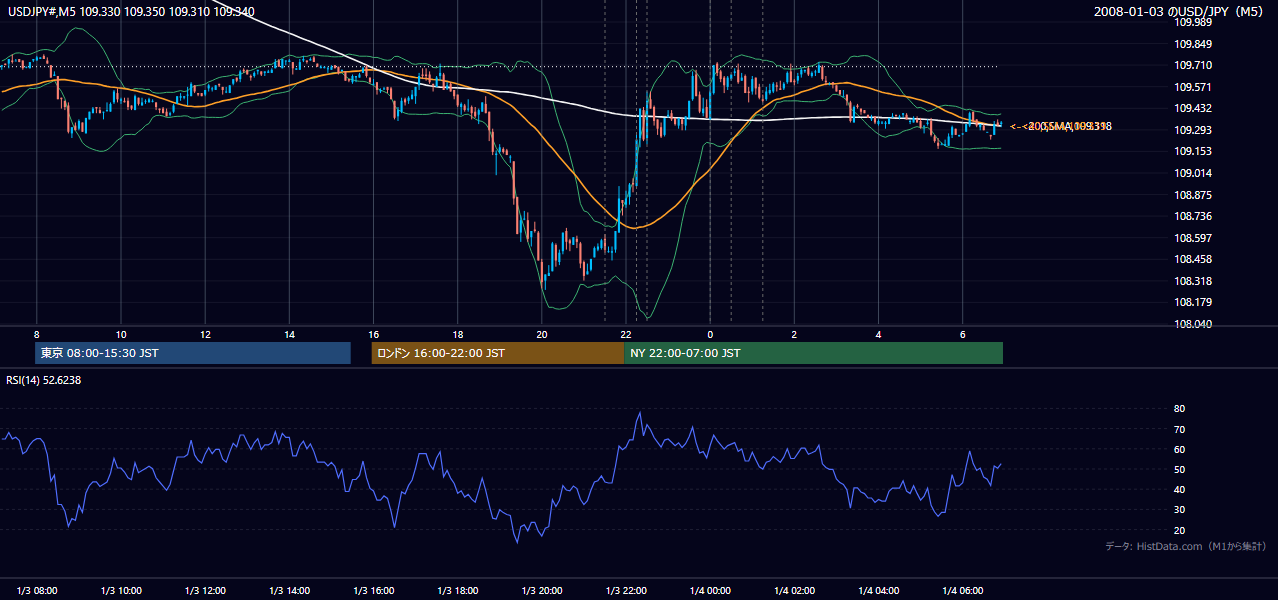1278x600 pixels.
Task: Click the 1/4 04:00 bottom time label
Action: click(x=878, y=590)
